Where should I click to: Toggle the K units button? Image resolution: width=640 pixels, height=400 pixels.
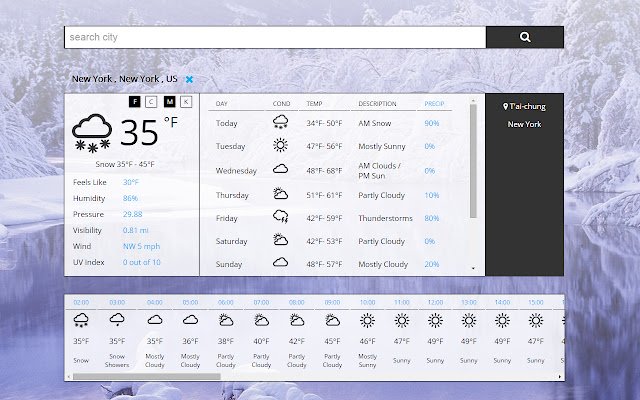coord(186,102)
